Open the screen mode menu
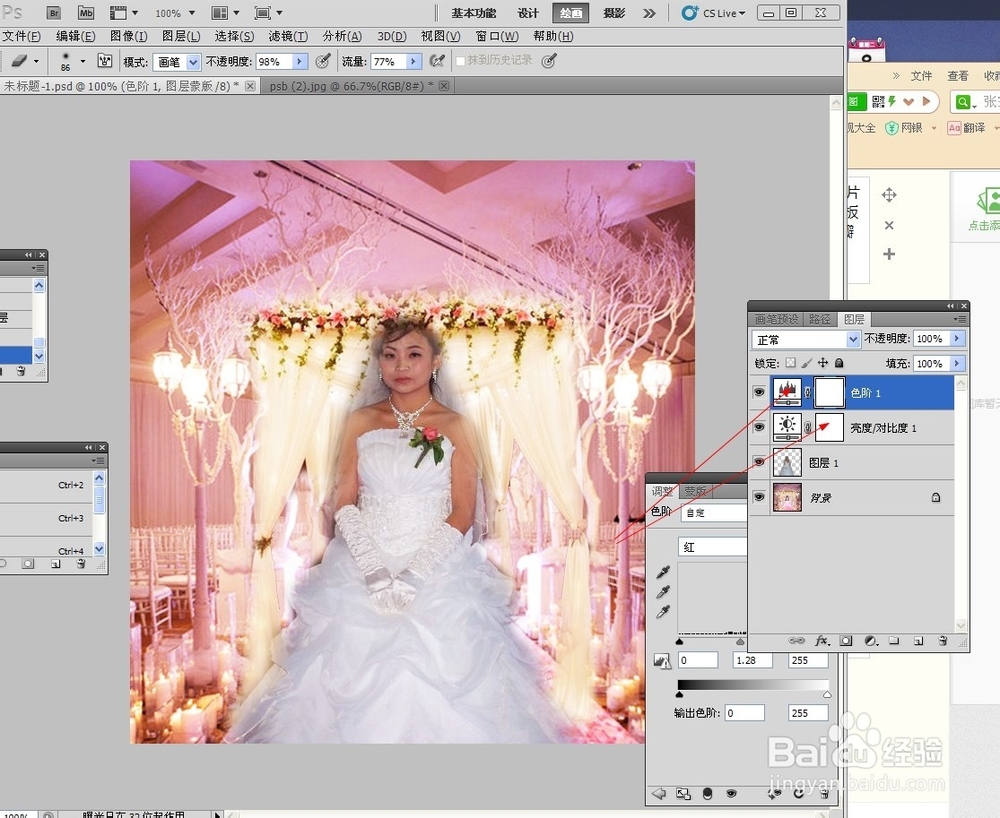Image resolution: width=1000 pixels, height=818 pixels. (x=268, y=13)
